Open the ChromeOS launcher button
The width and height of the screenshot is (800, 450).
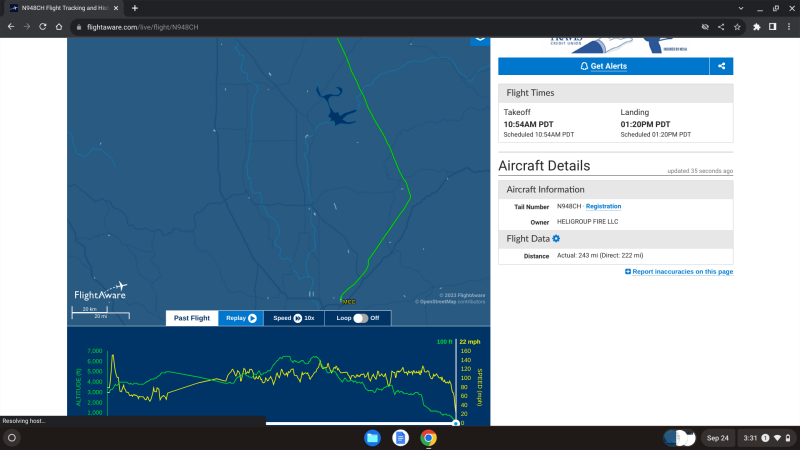12,438
